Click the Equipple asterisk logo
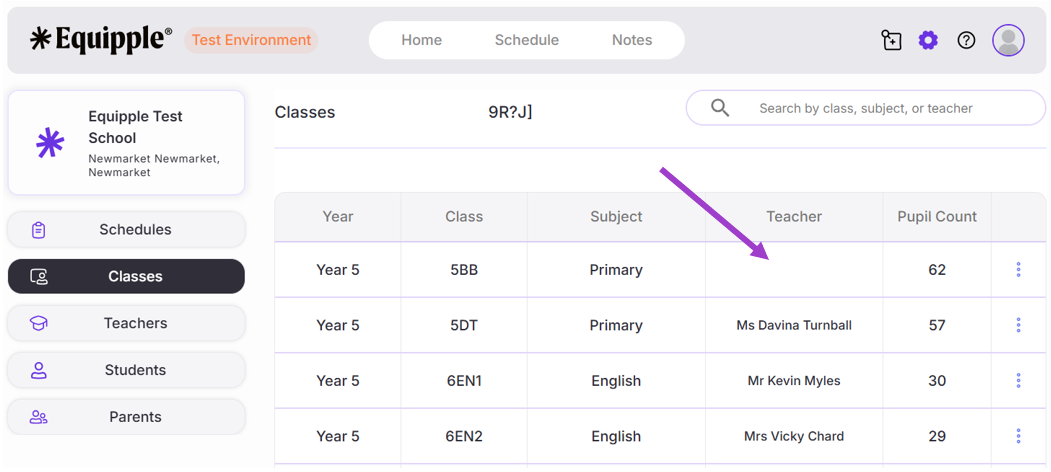 (40, 40)
